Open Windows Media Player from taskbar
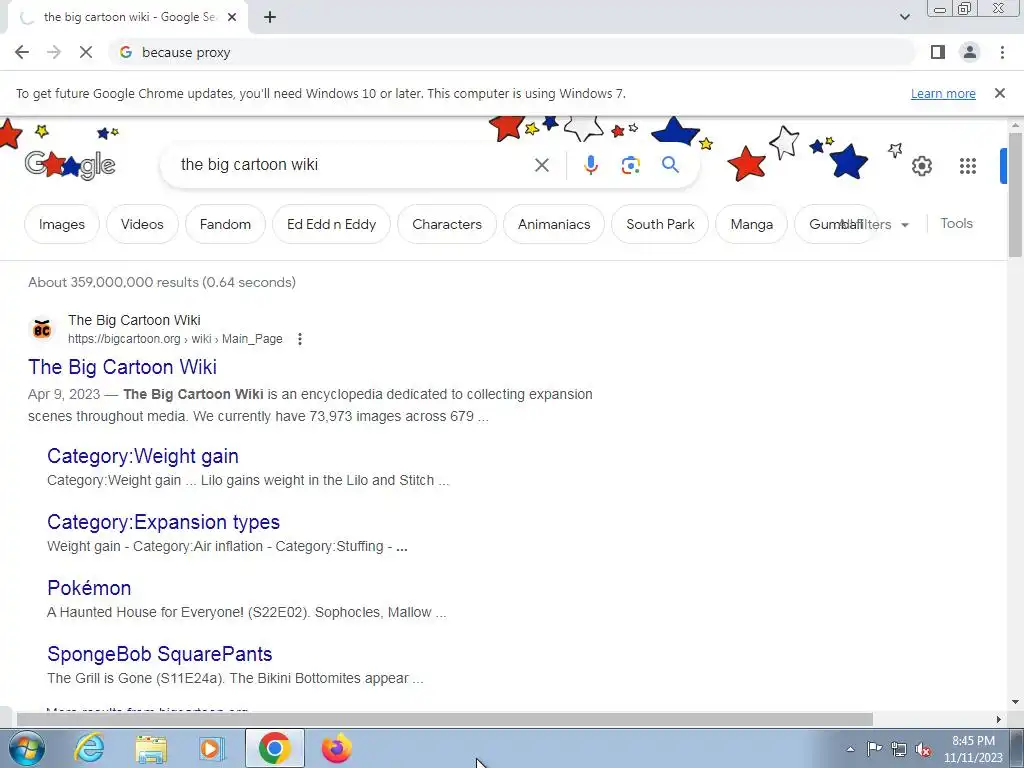Screen dimensions: 1024x768 point(212,749)
